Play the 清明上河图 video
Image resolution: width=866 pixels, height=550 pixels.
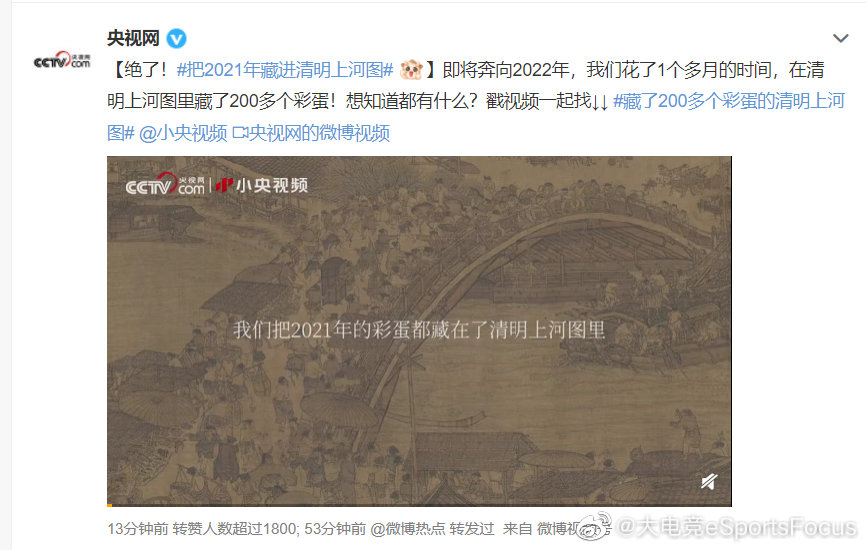click(x=419, y=331)
